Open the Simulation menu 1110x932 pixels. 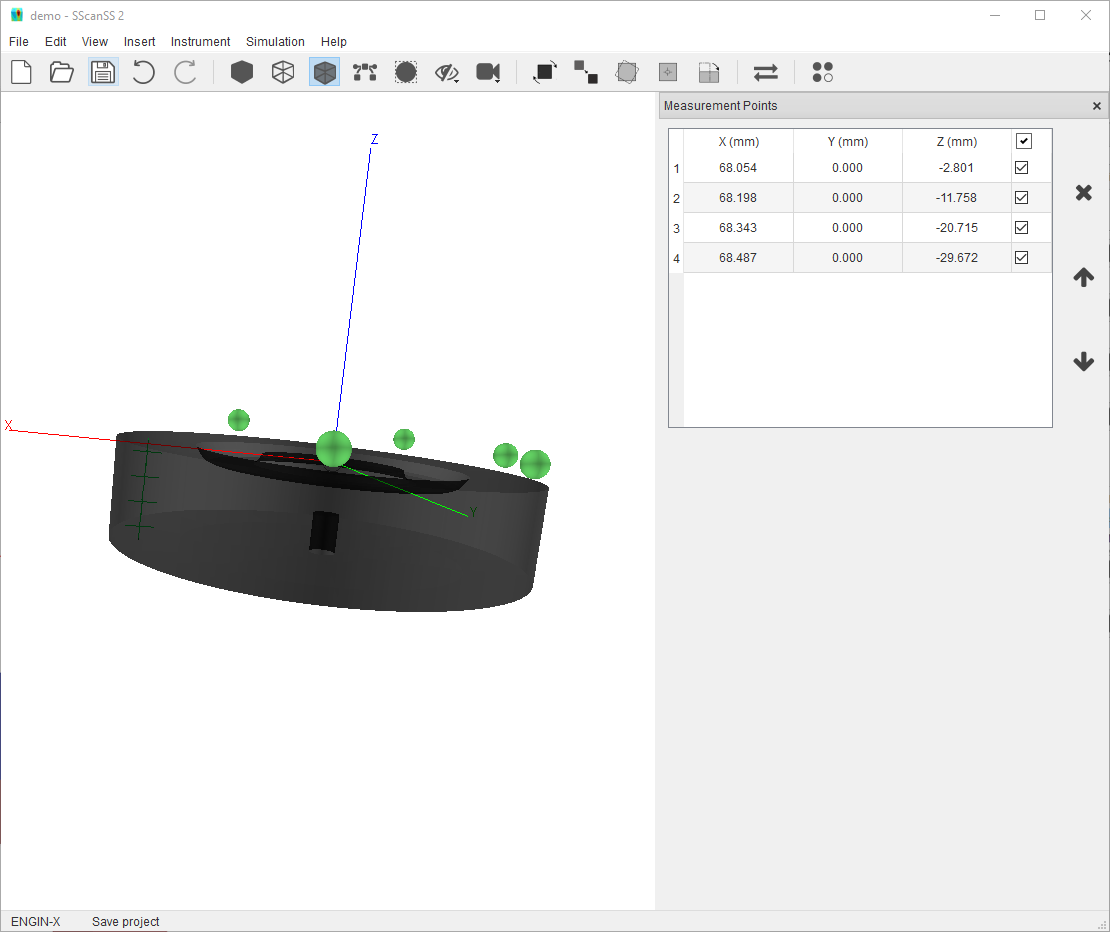click(275, 42)
